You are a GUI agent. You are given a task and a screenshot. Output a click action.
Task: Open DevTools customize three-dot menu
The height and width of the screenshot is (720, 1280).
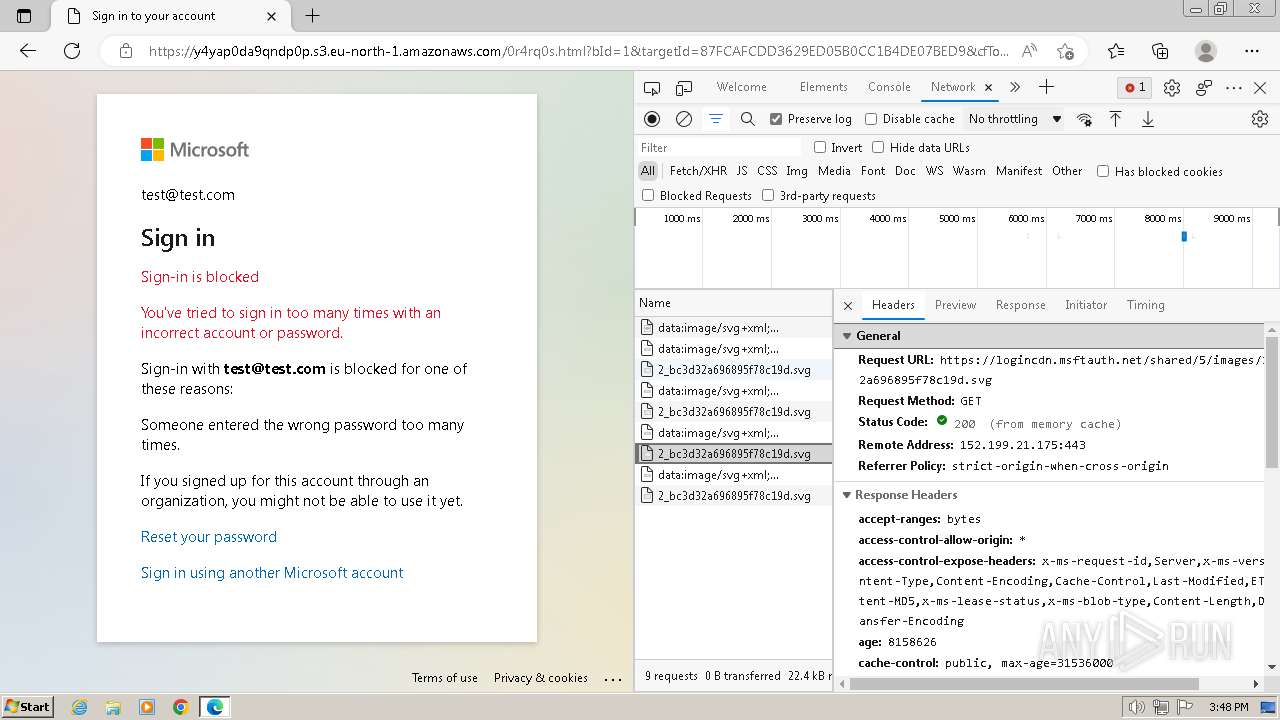pos(1234,88)
